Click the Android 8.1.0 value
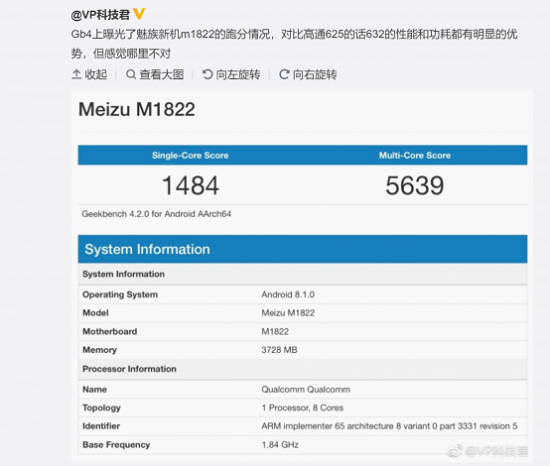This screenshot has height=466, width=550. click(288, 295)
